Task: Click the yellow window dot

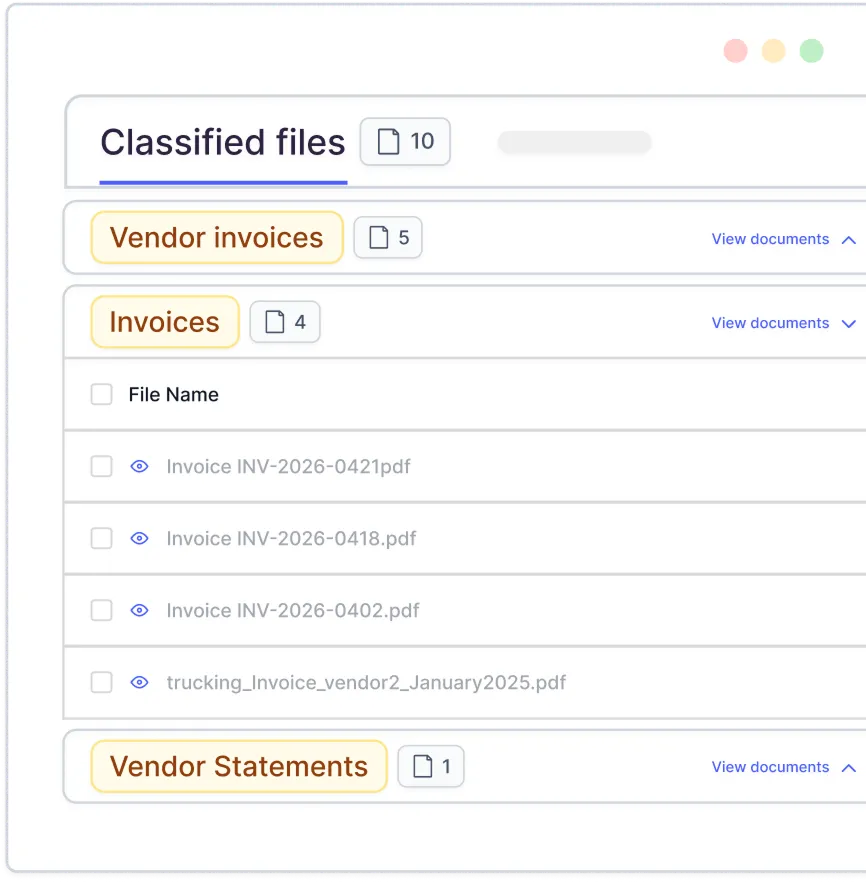Action: [x=773, y=51]
